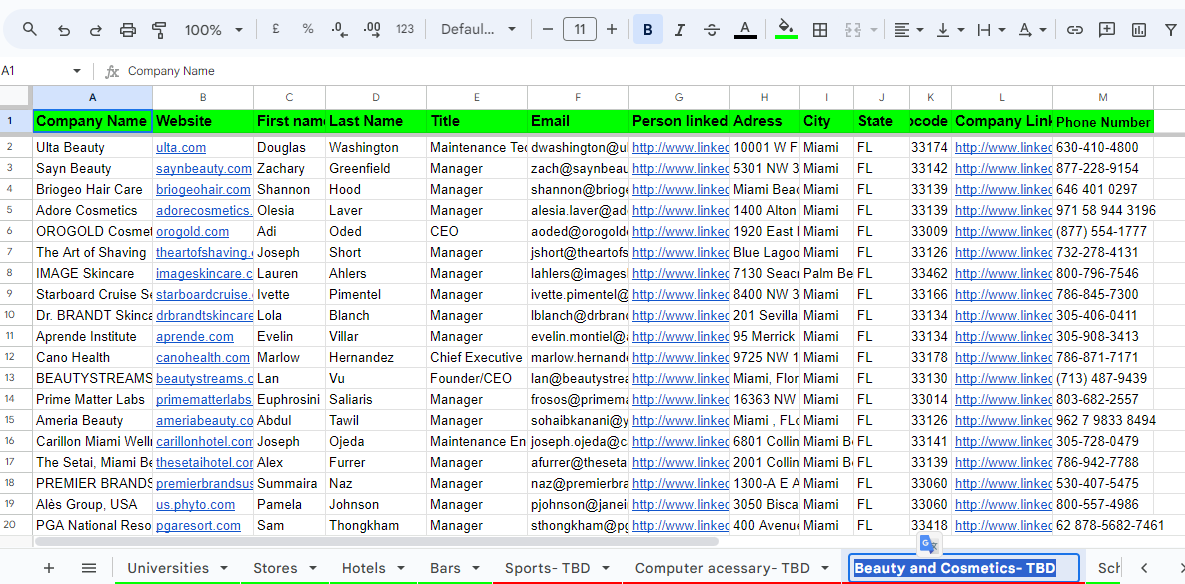The width and height of the screenshot is (1185, 584).
Task: Switch to the Stores sheet tab
Action: (x=275, y=568)
